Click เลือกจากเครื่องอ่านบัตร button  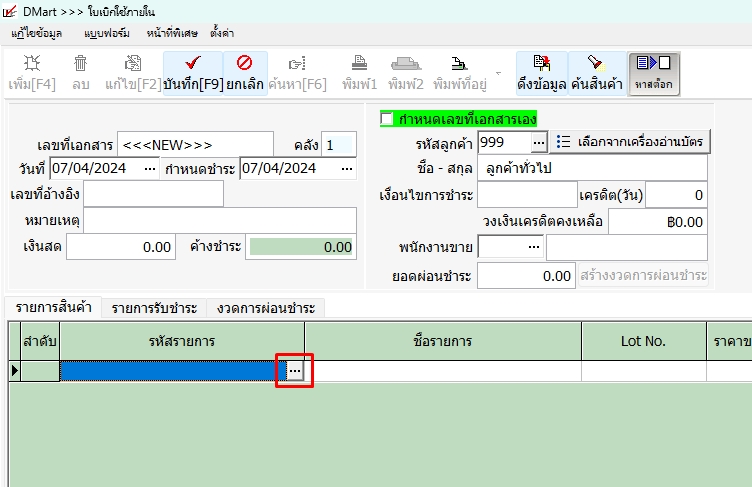point(630,142)
